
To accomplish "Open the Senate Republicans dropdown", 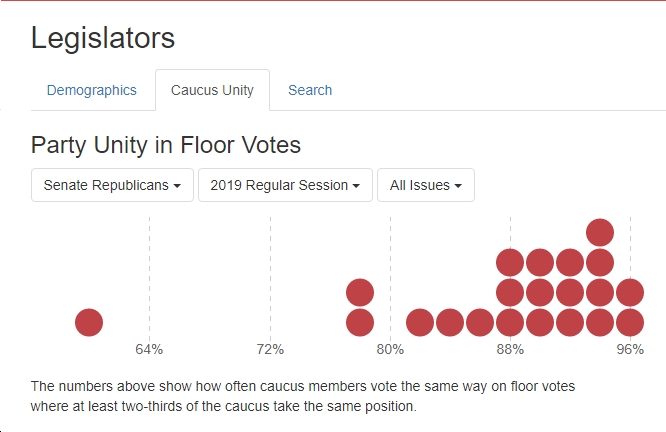I will click(112, 185).
